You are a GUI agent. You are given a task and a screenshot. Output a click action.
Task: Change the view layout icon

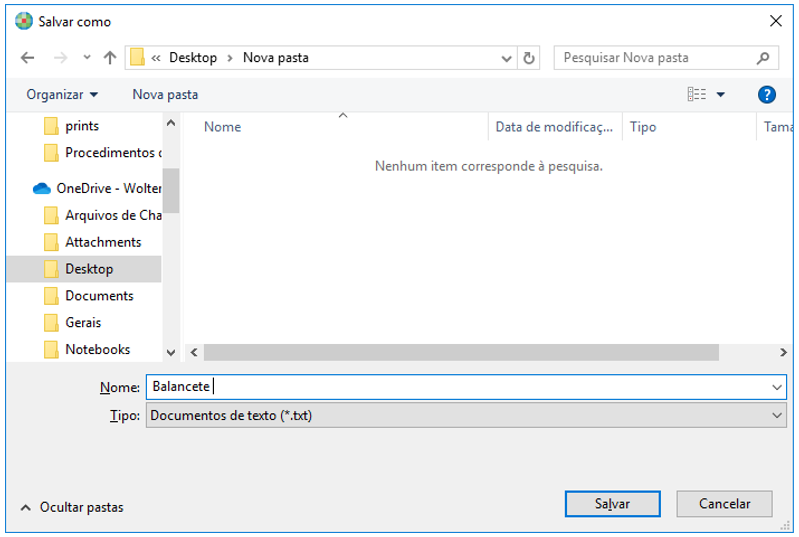click(697, 94)
